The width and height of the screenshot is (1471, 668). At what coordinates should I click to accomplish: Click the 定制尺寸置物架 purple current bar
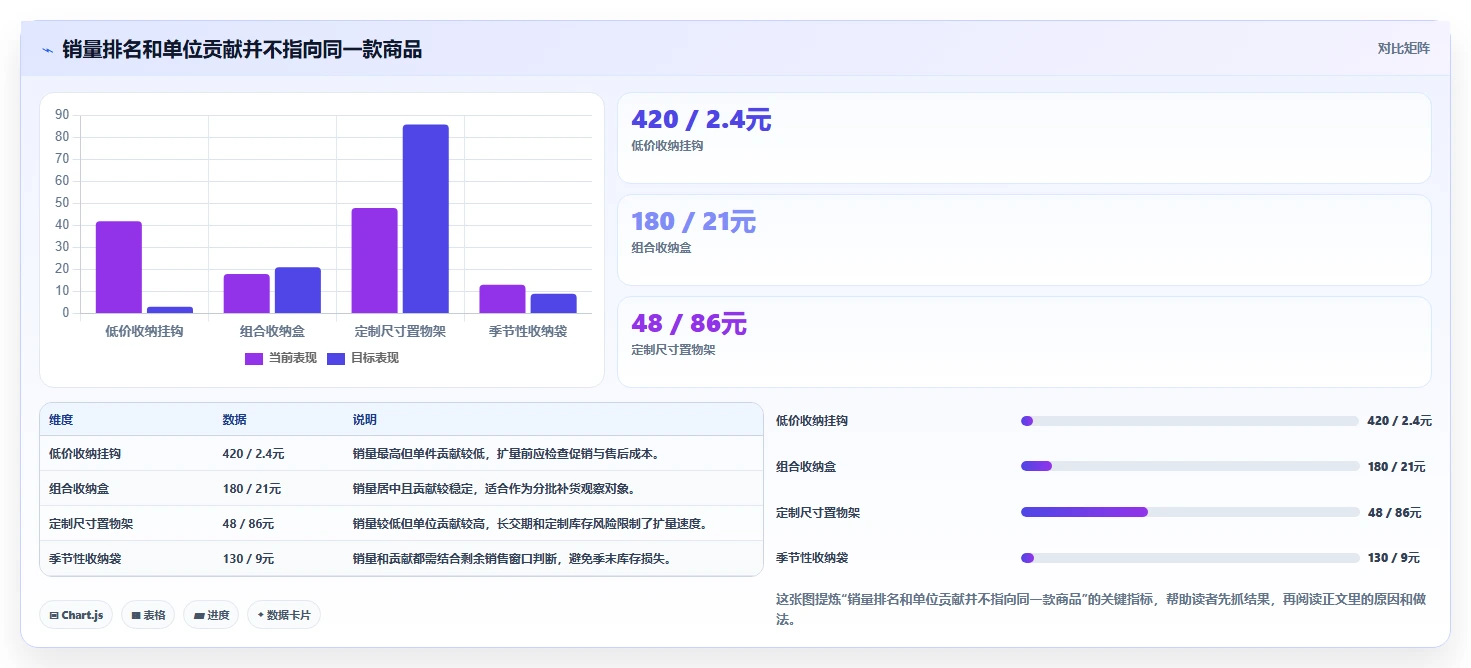(374, 260)
